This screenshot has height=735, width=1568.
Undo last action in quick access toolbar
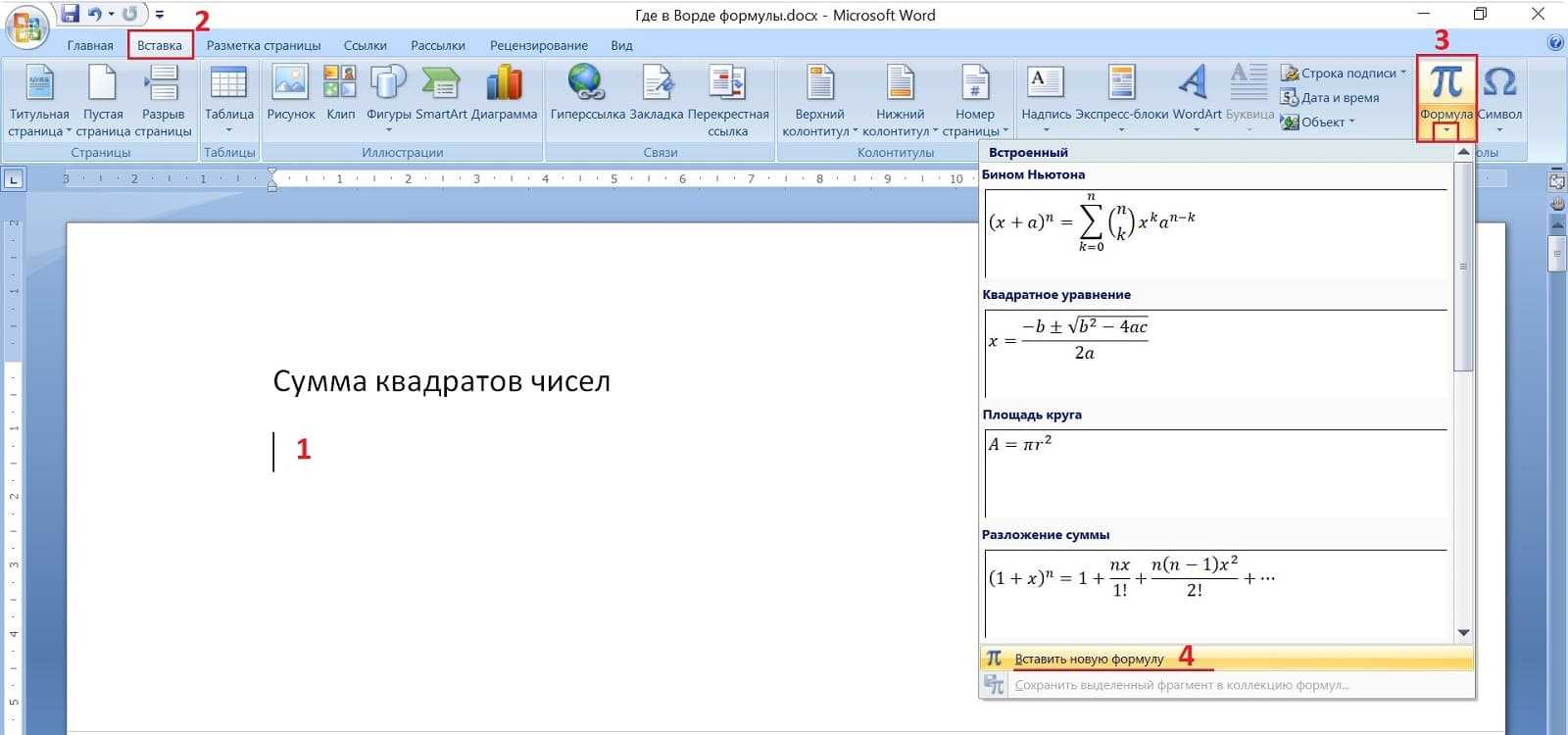click(x=95, y=14)
